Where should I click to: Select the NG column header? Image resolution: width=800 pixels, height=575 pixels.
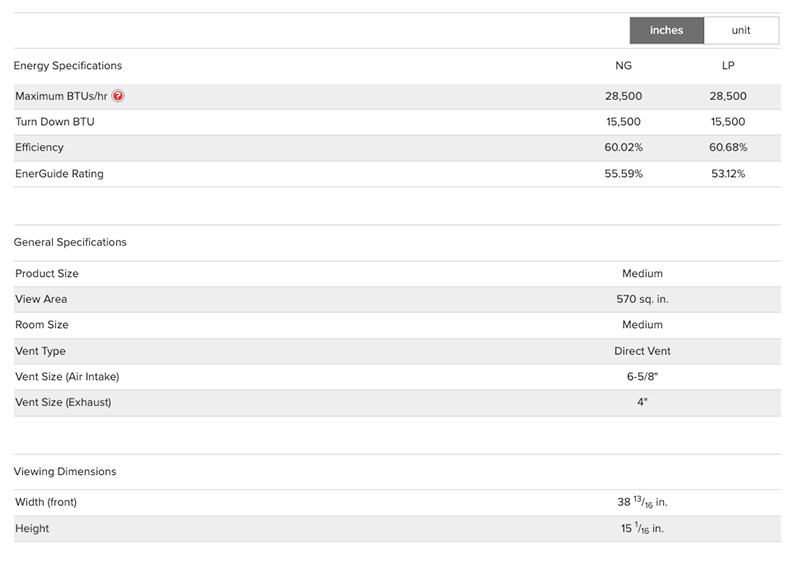(623, 66)
